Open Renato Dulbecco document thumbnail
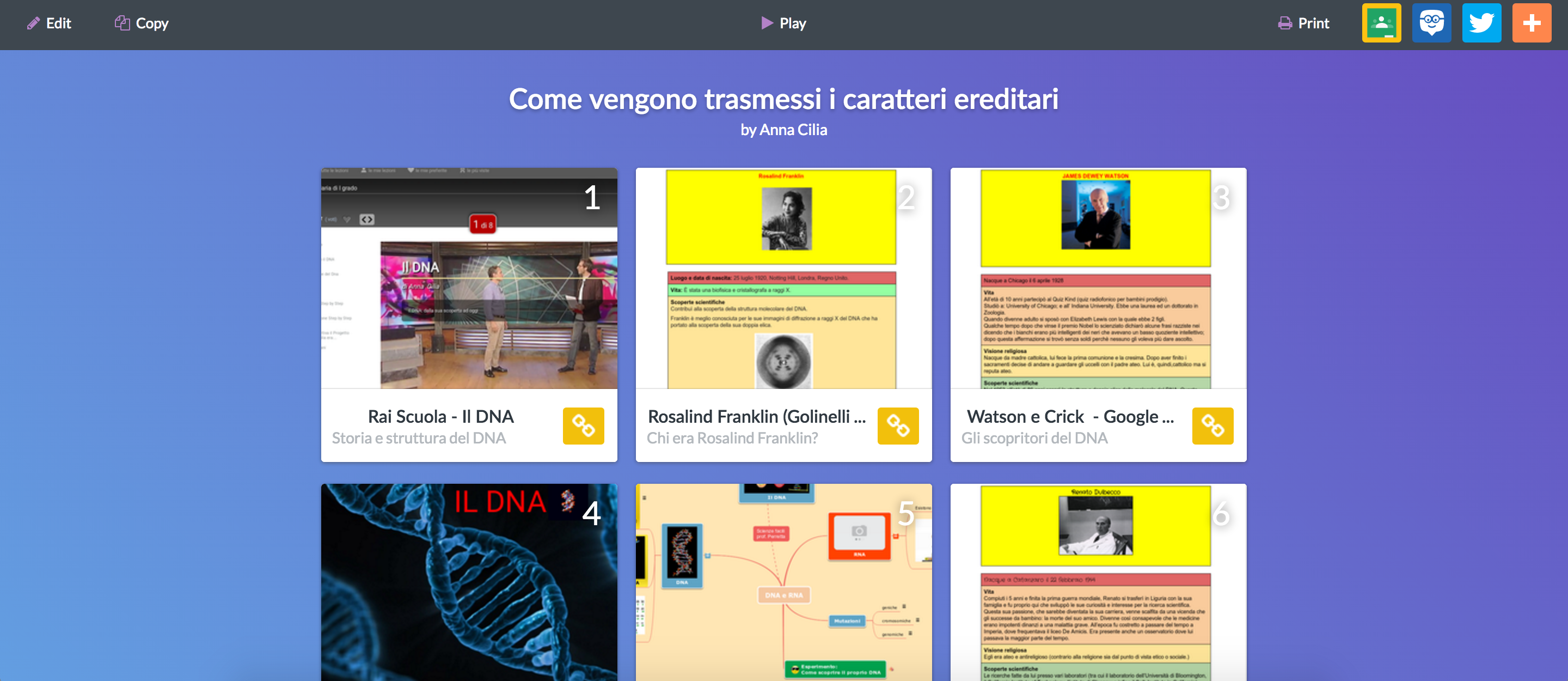The width and height of the screenshot is (1568, 681). click(x=1098, y=582)
